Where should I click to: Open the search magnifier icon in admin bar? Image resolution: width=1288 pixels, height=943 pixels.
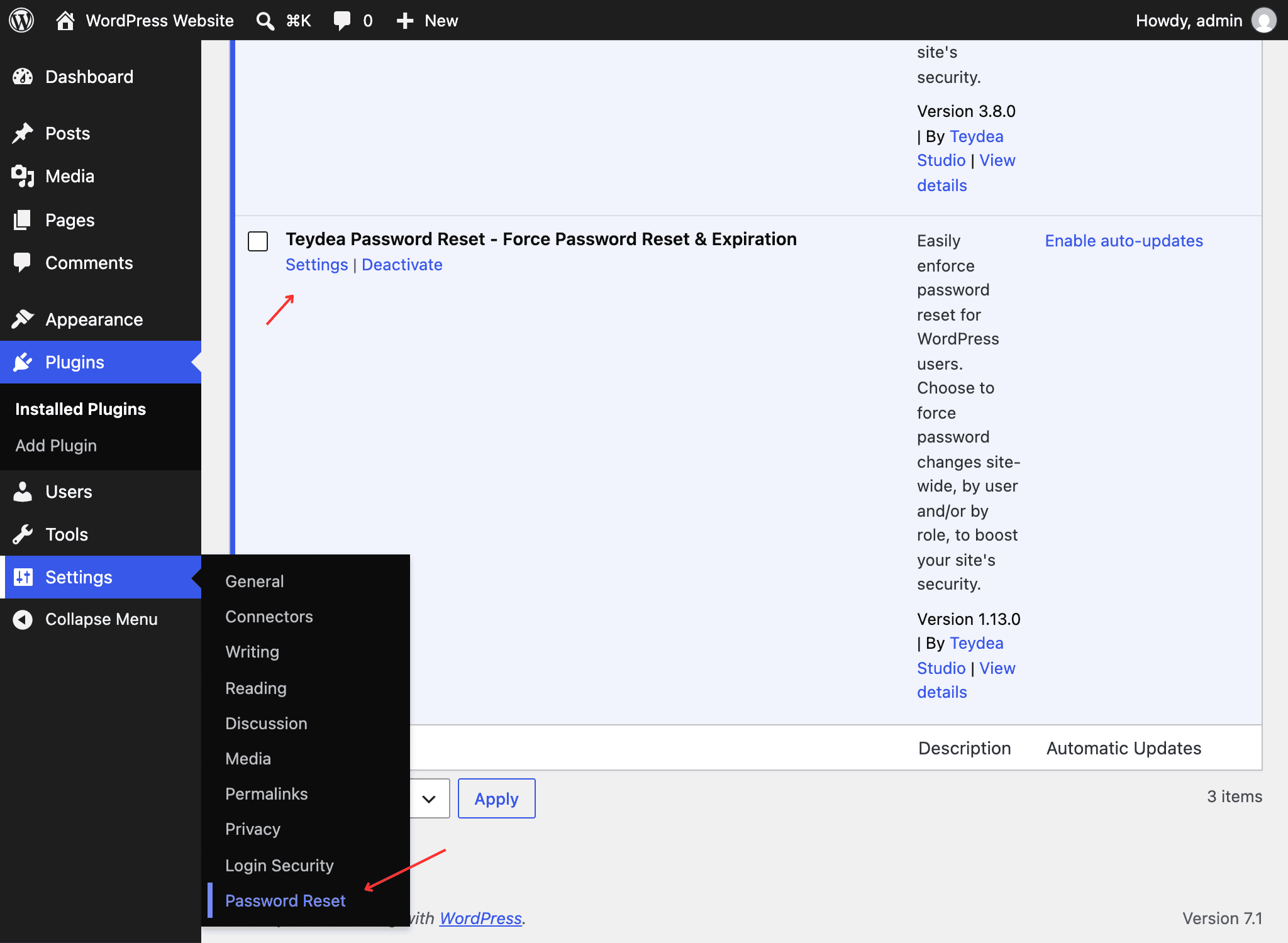point(265,21)
